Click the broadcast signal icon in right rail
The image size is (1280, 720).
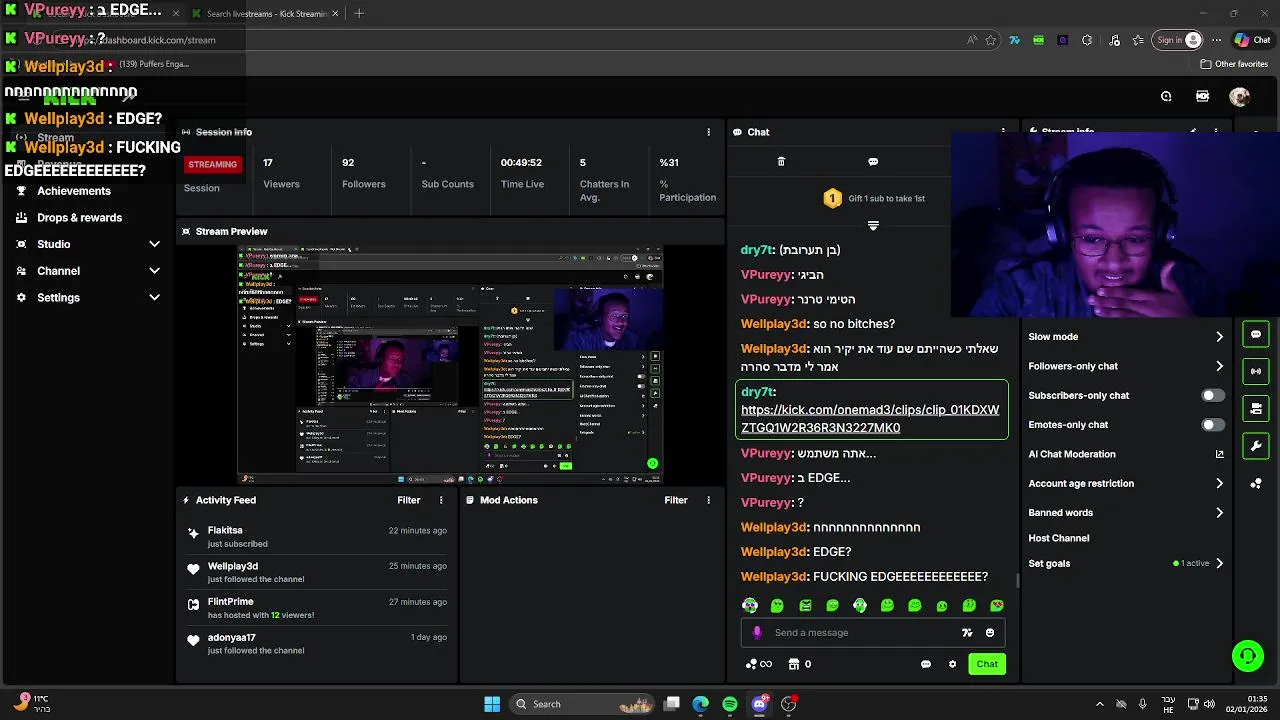point(1256,371)
